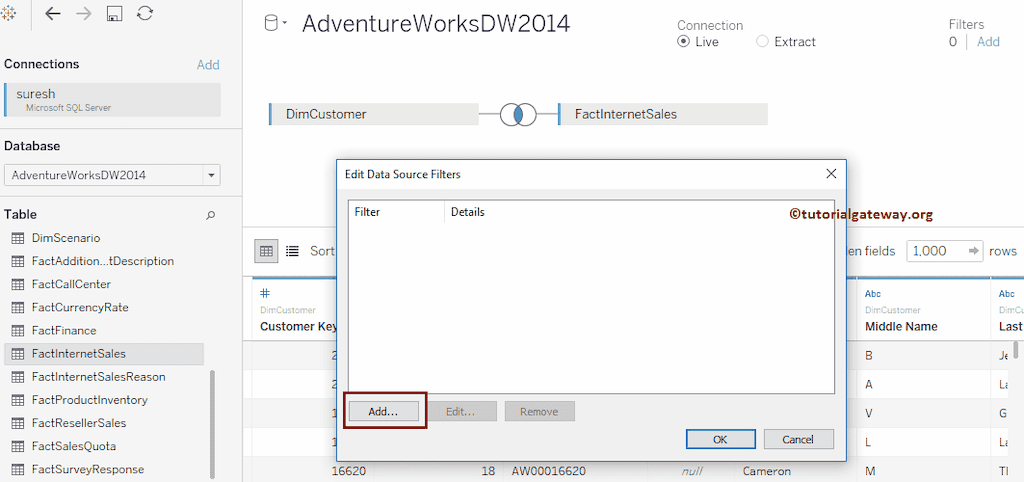Screen dimensions: 1024x482
Task: Click the Add... button in the dialog
Action: click(383, 411)
